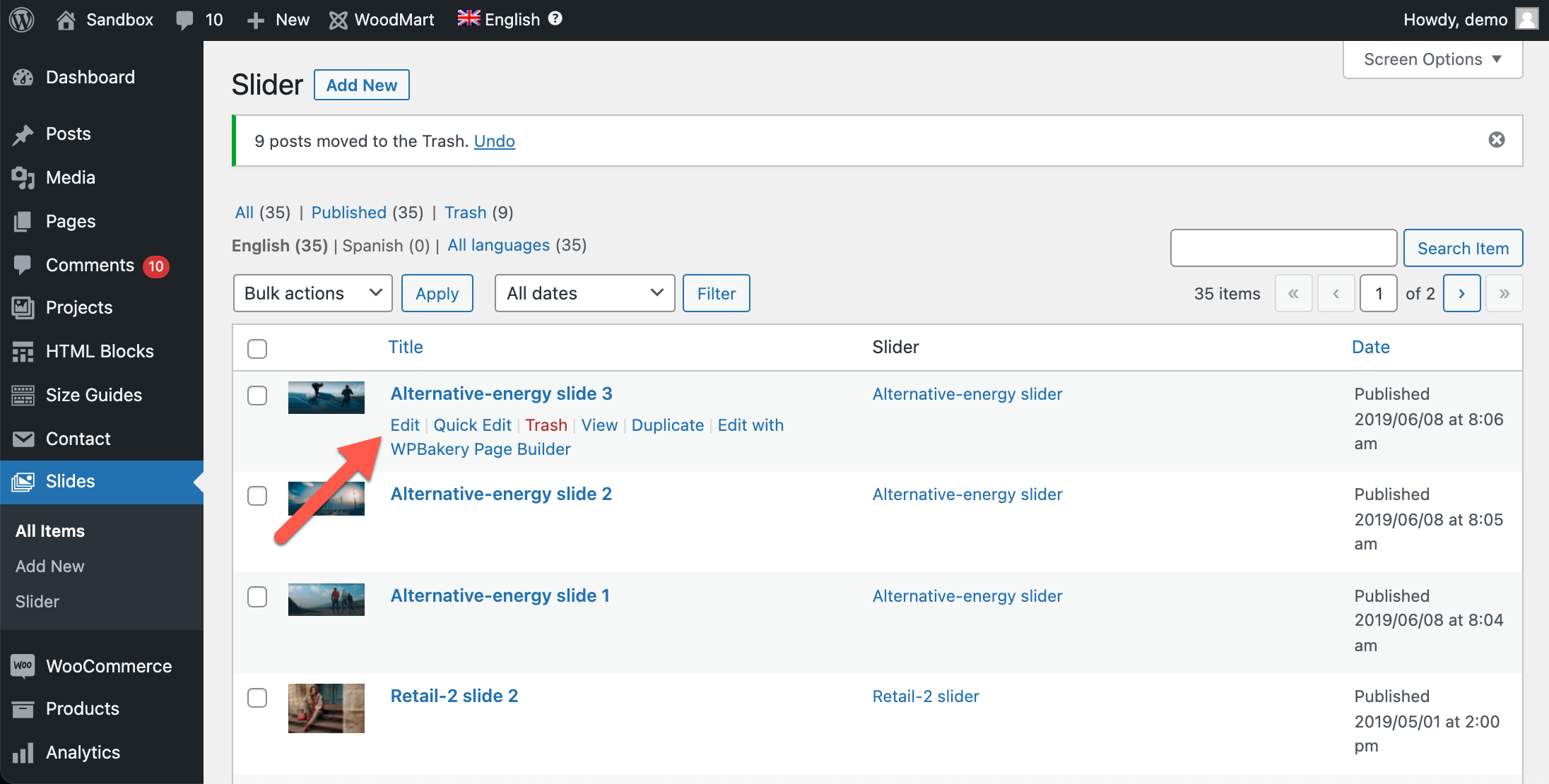Image resolution: width=1549 pixels, height=784 pixels.
Task: Click the Search Item button
Action: [1463, 248]
